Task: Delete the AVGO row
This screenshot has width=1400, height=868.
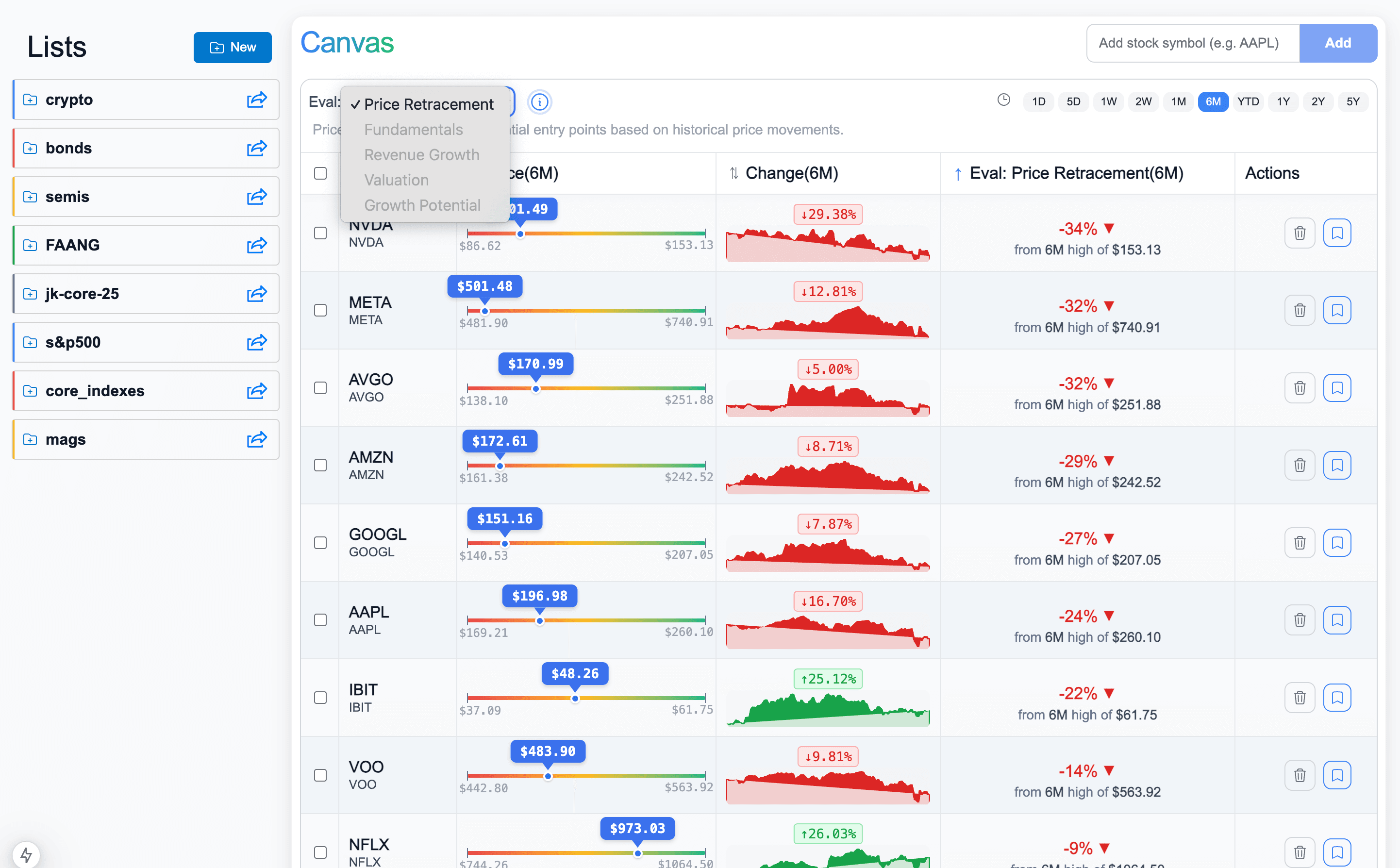Action: pyautogui.click(x=1300, y=388)
